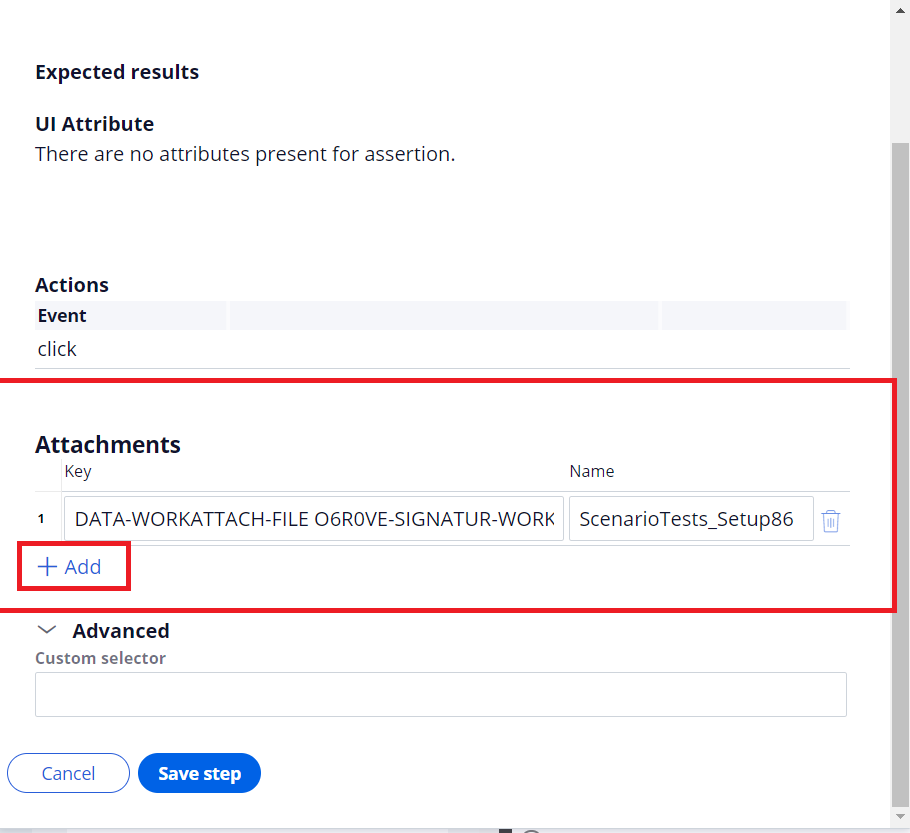Click the Key column header
The image size is (910, 833).
coord(78,471)
